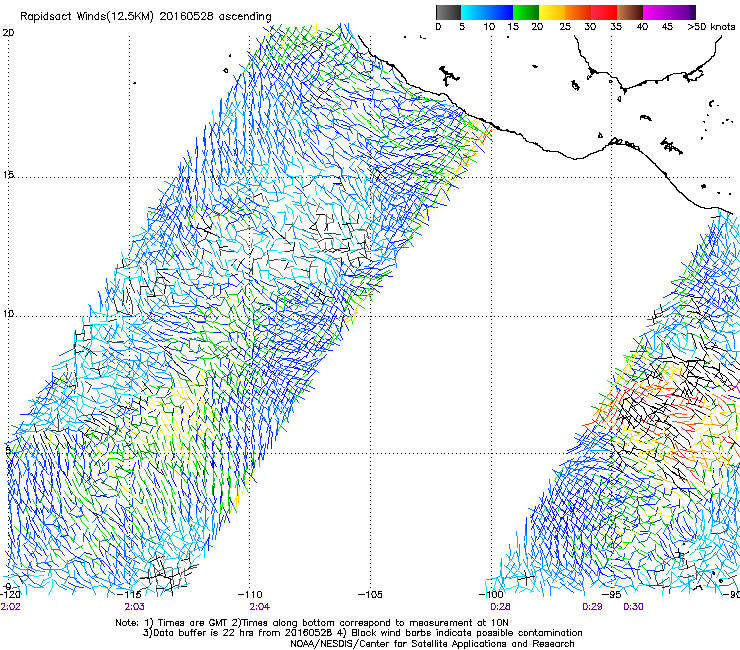The width and height of the screenshot is (740, 650).
Task: Click the latitude axis label '20'
Action: pos(8,33)
